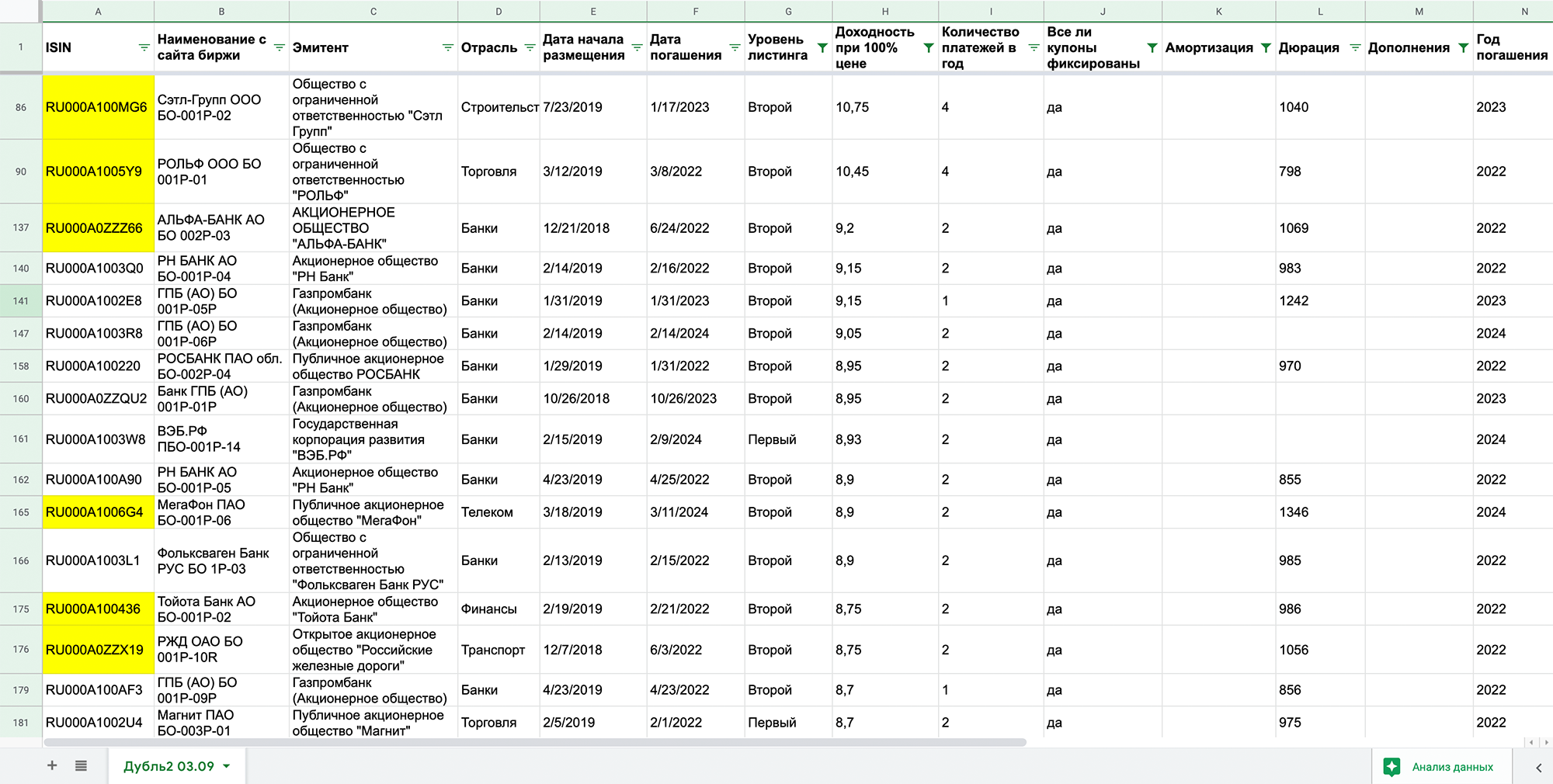Click yellow cell RU000A1006G4
This screenshot has height=784, width=1553.
[x=98, y=512]
